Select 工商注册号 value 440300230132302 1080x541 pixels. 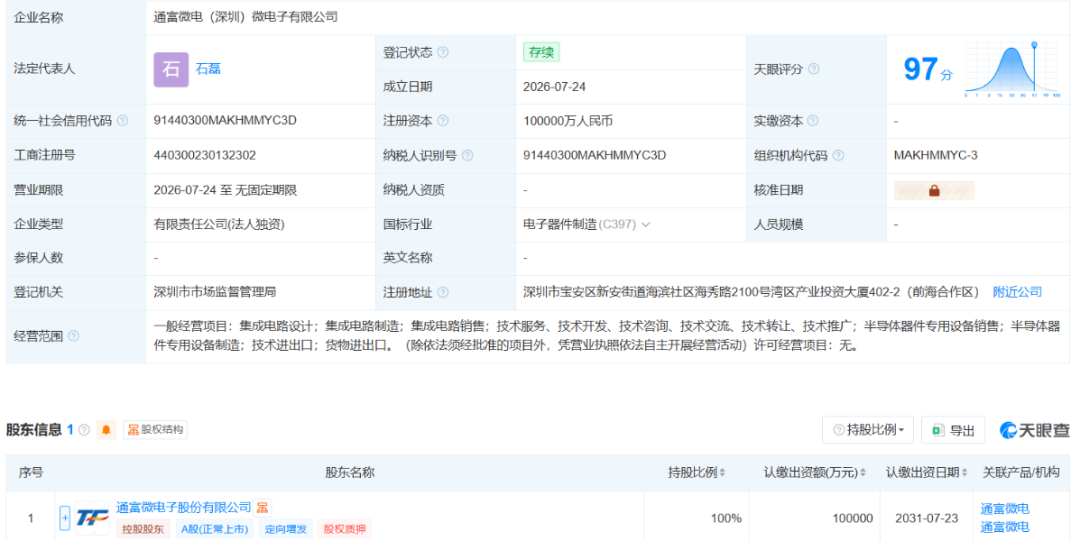pos(205,156)
